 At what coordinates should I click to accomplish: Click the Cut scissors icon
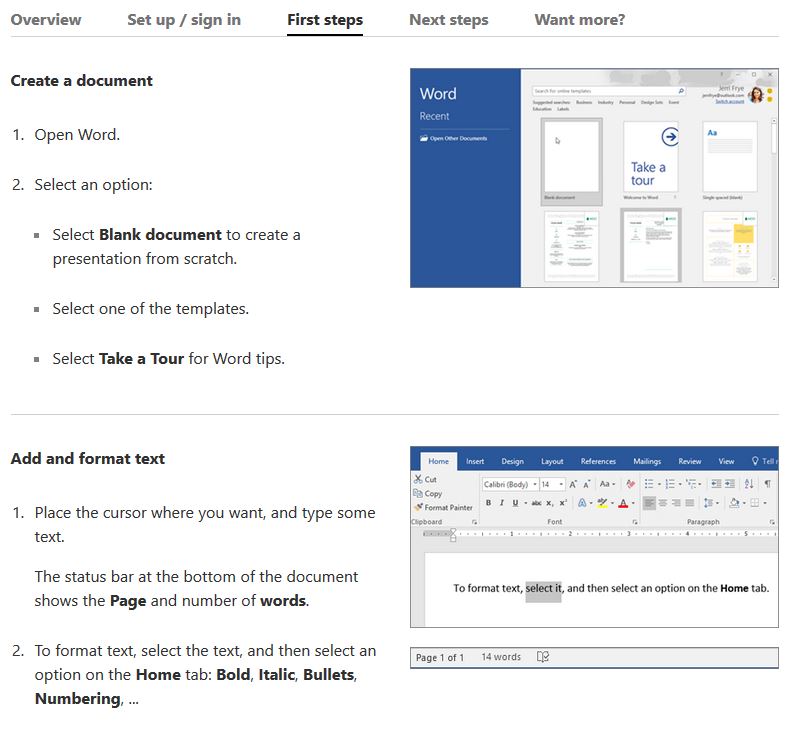[418, 479]
